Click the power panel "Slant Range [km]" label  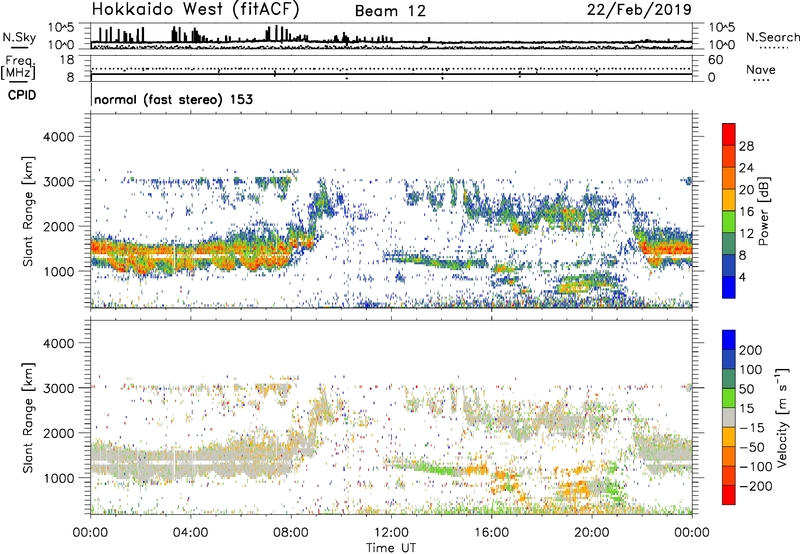(28, 211)
